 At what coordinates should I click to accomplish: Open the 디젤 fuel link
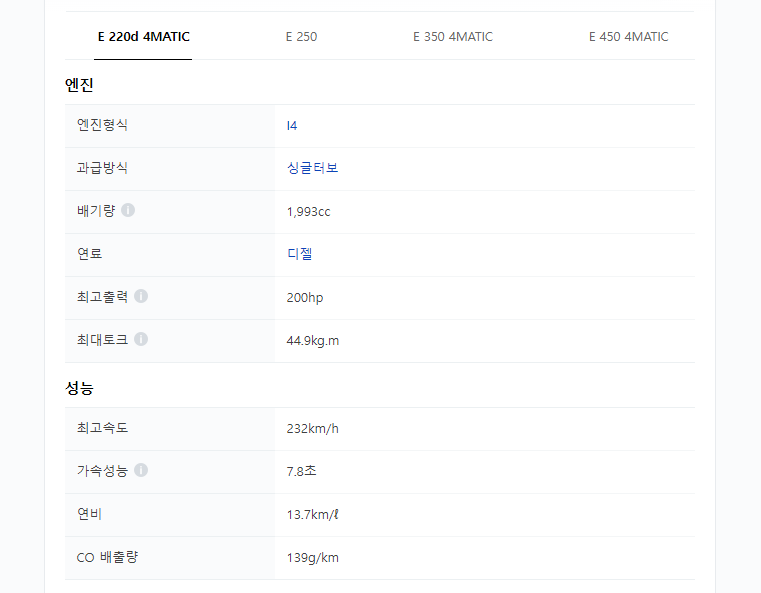click(299, 254)
